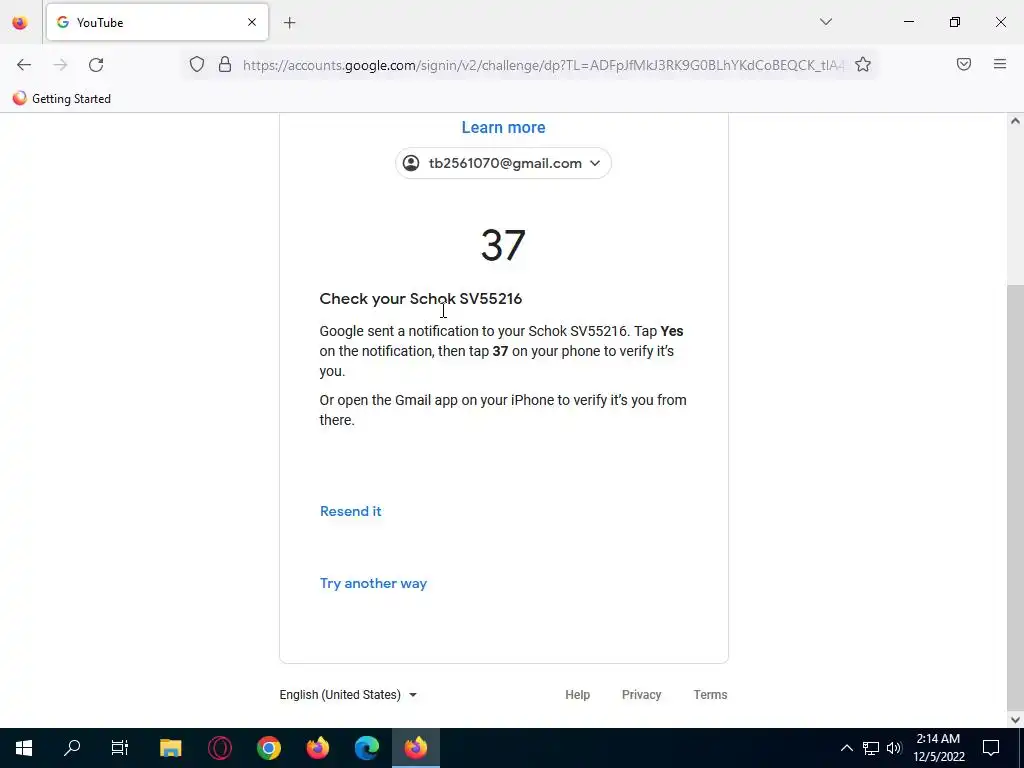Open the Help footer link
Viewport: 1024px width, 768px height.
(577, 695)
